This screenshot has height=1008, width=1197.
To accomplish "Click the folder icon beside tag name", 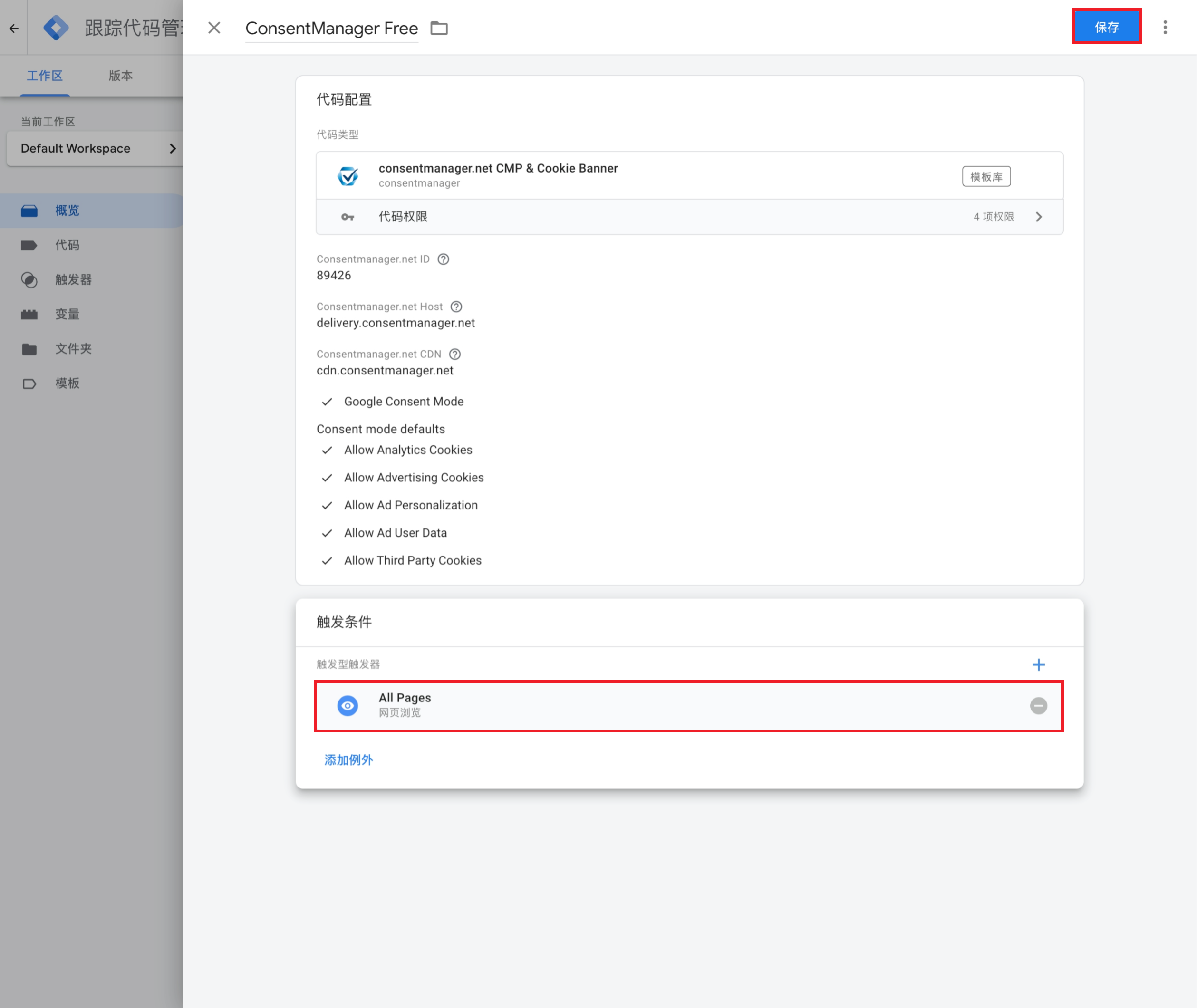I will coord(438,28).
